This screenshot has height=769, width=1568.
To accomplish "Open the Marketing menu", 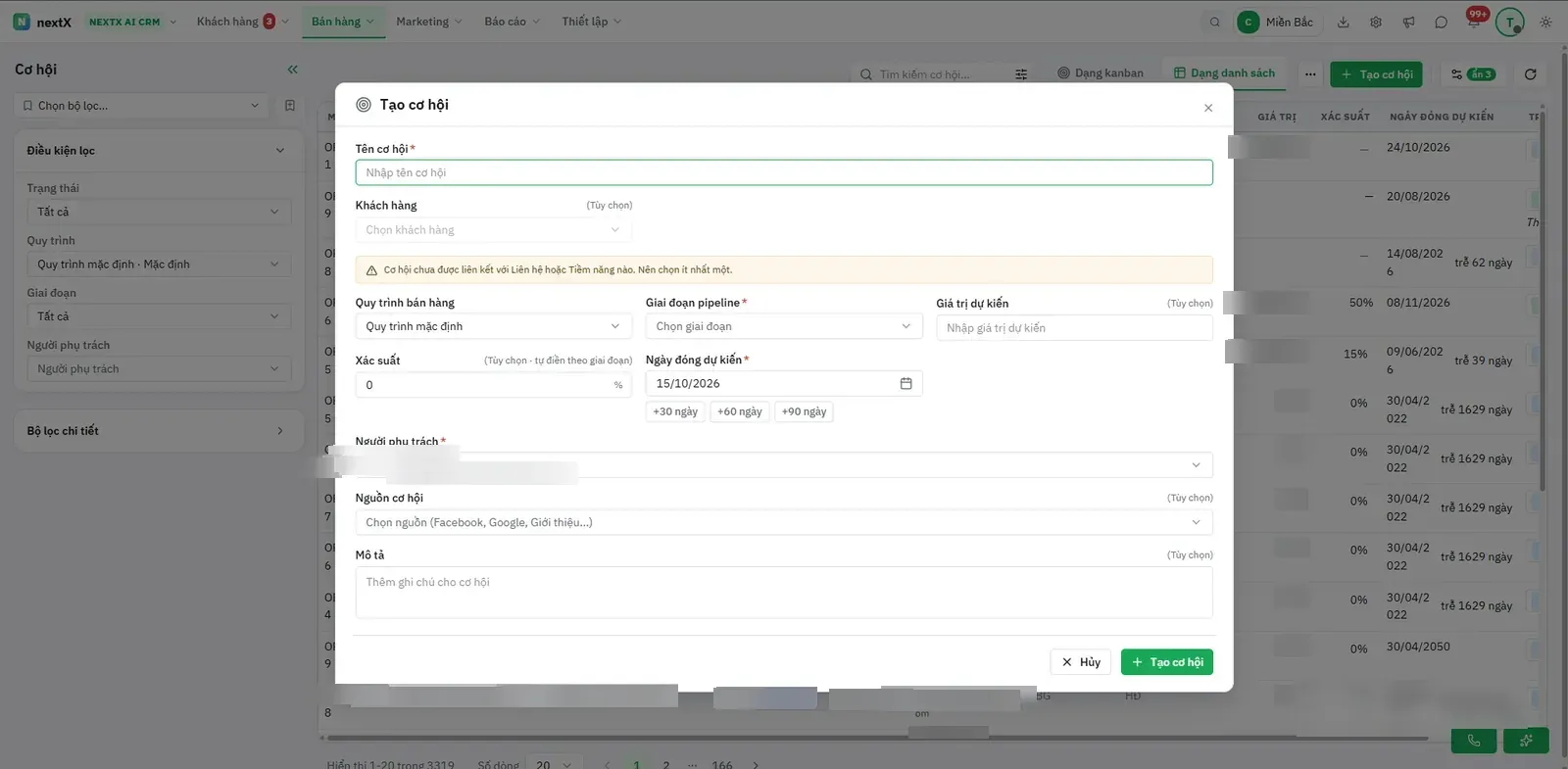I will pos(428,22).
